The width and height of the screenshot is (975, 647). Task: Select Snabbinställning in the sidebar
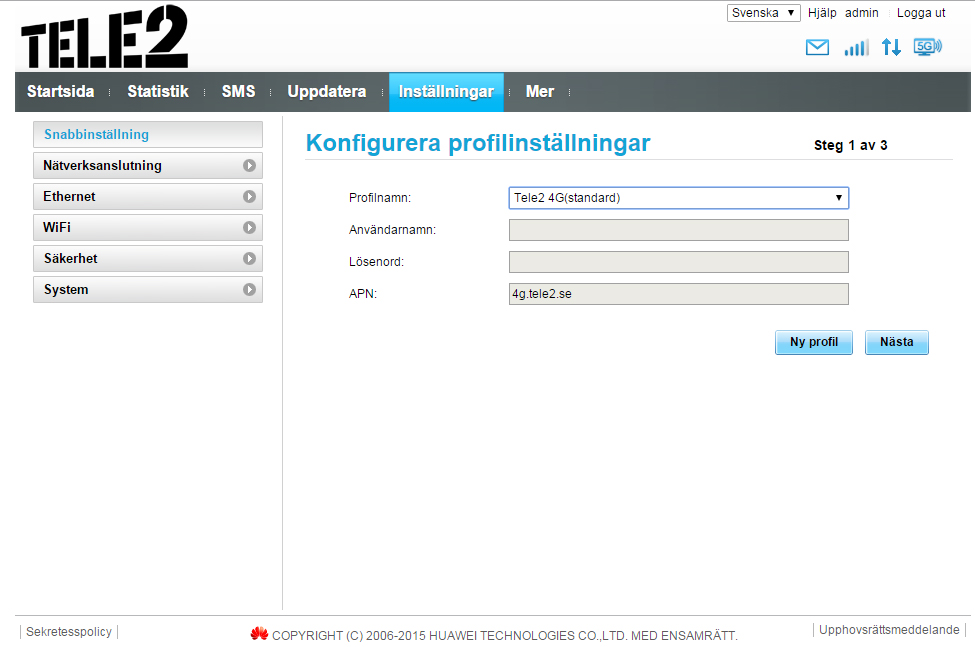[x=148, y=134]
